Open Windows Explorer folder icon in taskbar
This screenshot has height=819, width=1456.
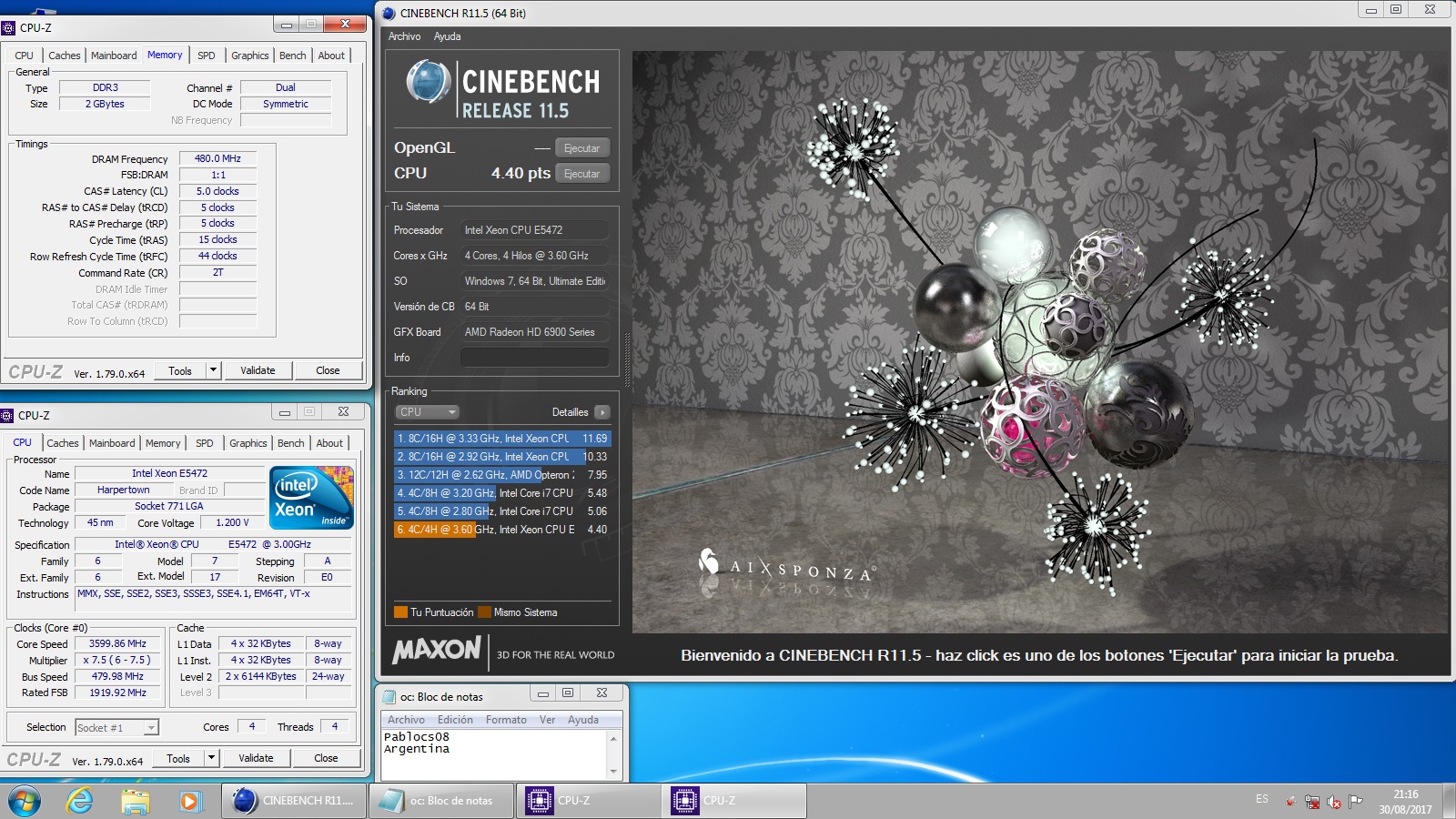coord(136,801)
